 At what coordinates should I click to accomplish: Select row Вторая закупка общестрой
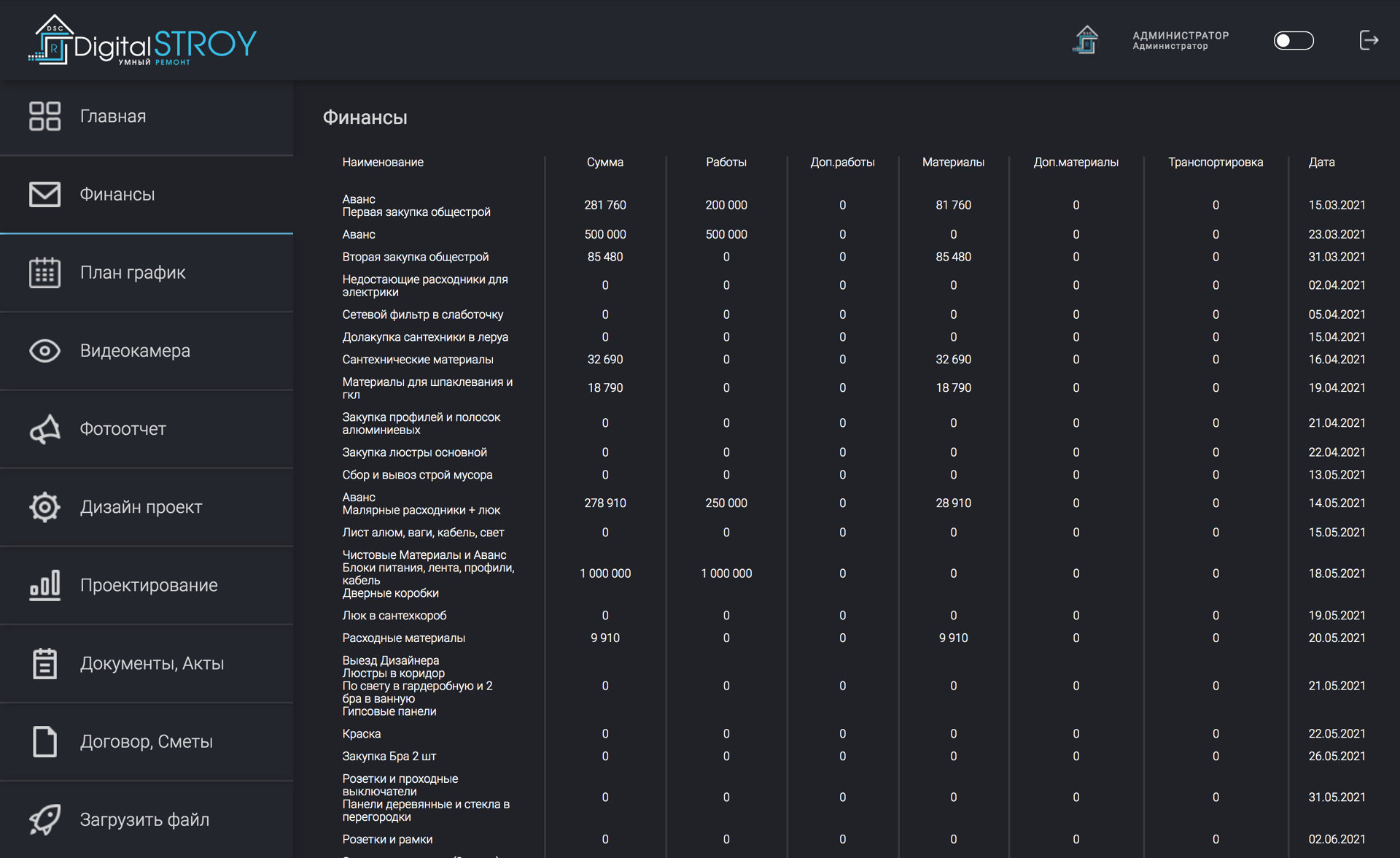(x=854, y=257)
